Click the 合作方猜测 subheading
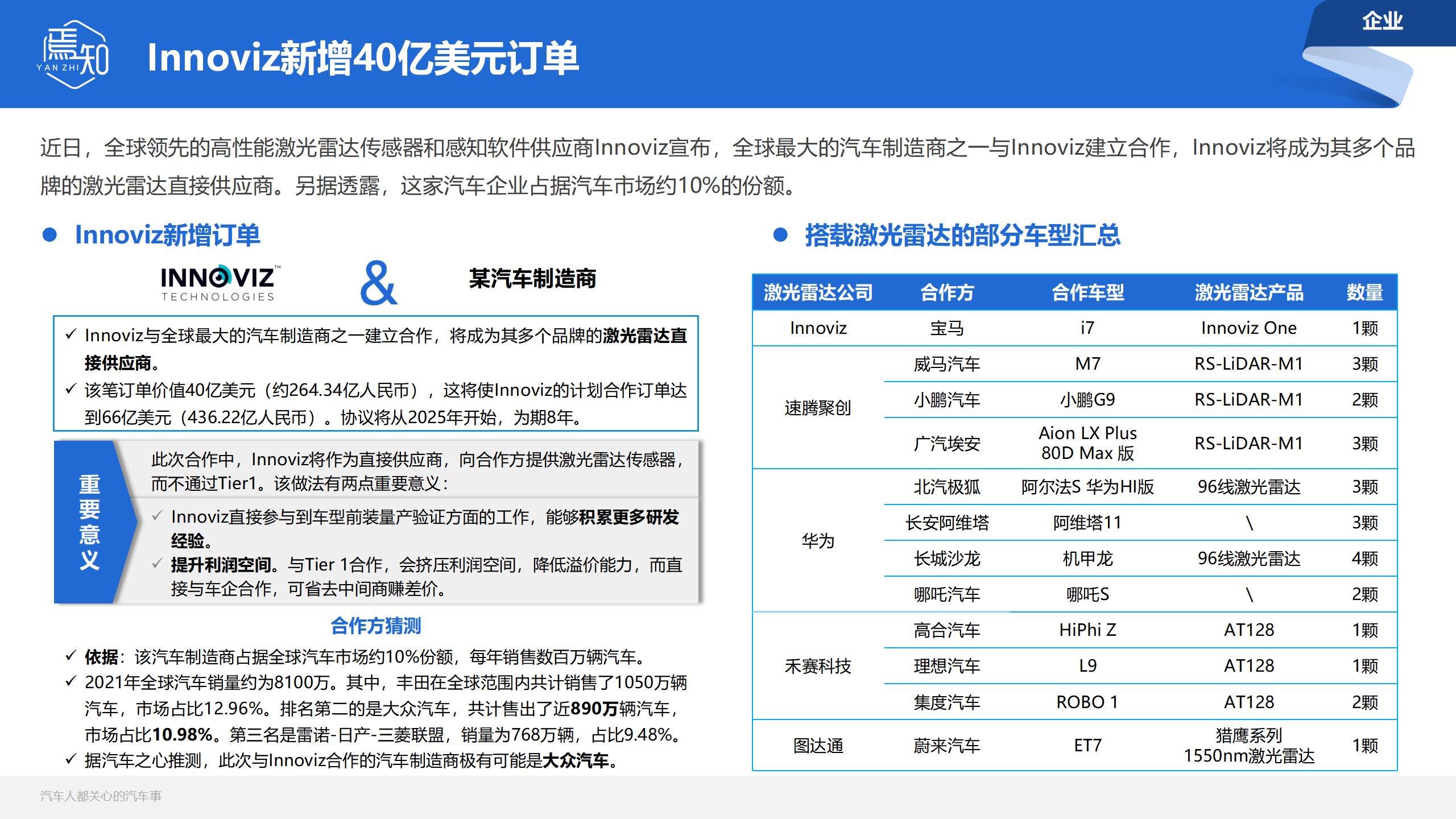1456x819 pixels. (x=376, y=626)
